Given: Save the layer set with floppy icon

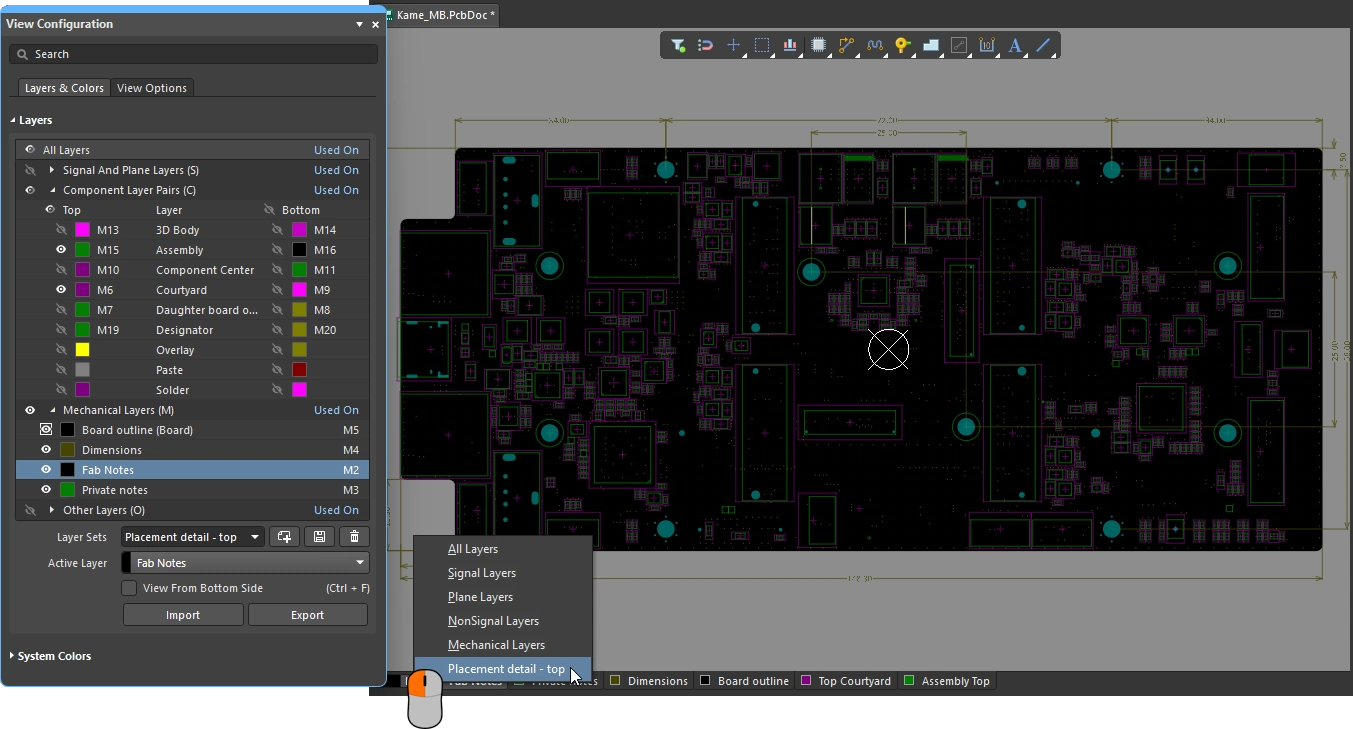Looking at the screenshot, I should 319,537.
